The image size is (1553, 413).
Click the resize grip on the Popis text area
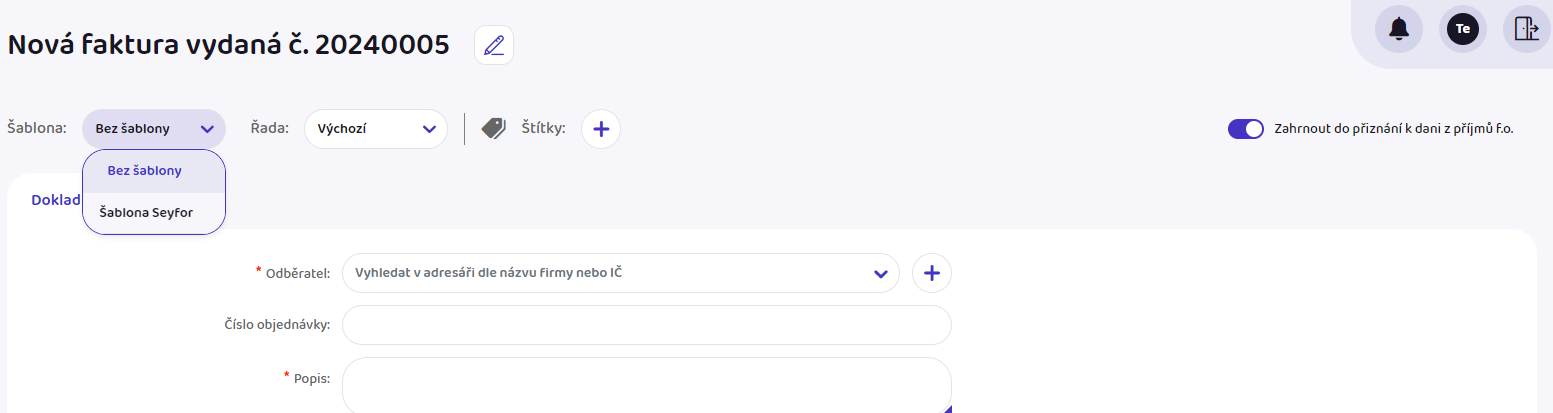(947, 408)
